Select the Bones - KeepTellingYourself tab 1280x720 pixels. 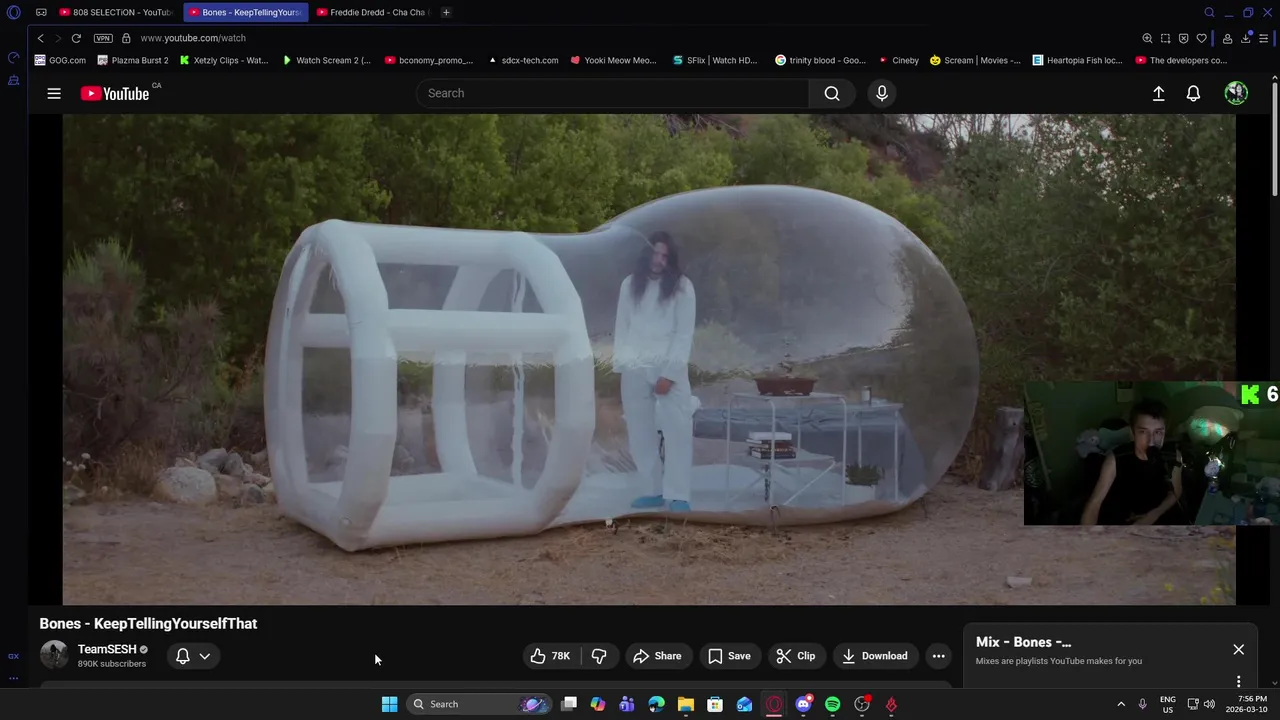(x=246, y=12)
